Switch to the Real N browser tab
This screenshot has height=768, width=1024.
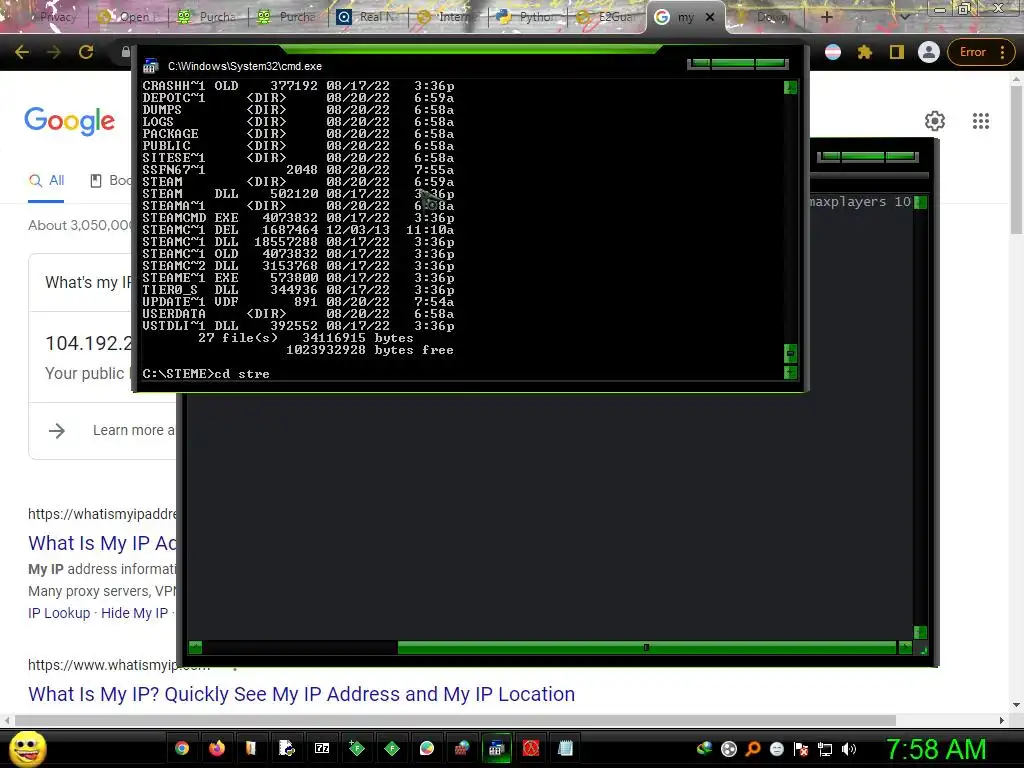[368, 17]
